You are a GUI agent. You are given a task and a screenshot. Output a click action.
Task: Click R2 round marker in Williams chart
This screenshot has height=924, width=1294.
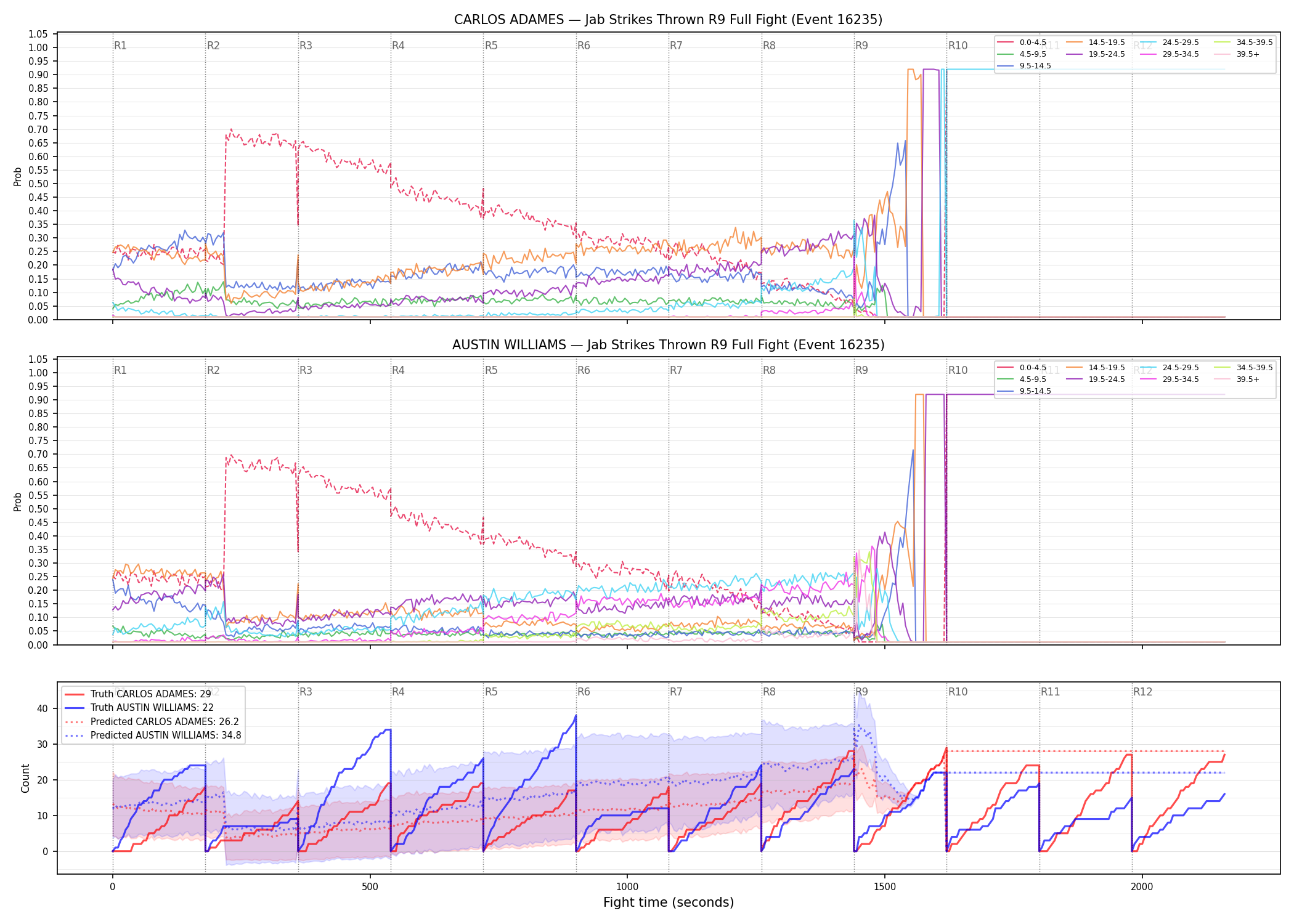pyautogui.click(x=213, y=370)
